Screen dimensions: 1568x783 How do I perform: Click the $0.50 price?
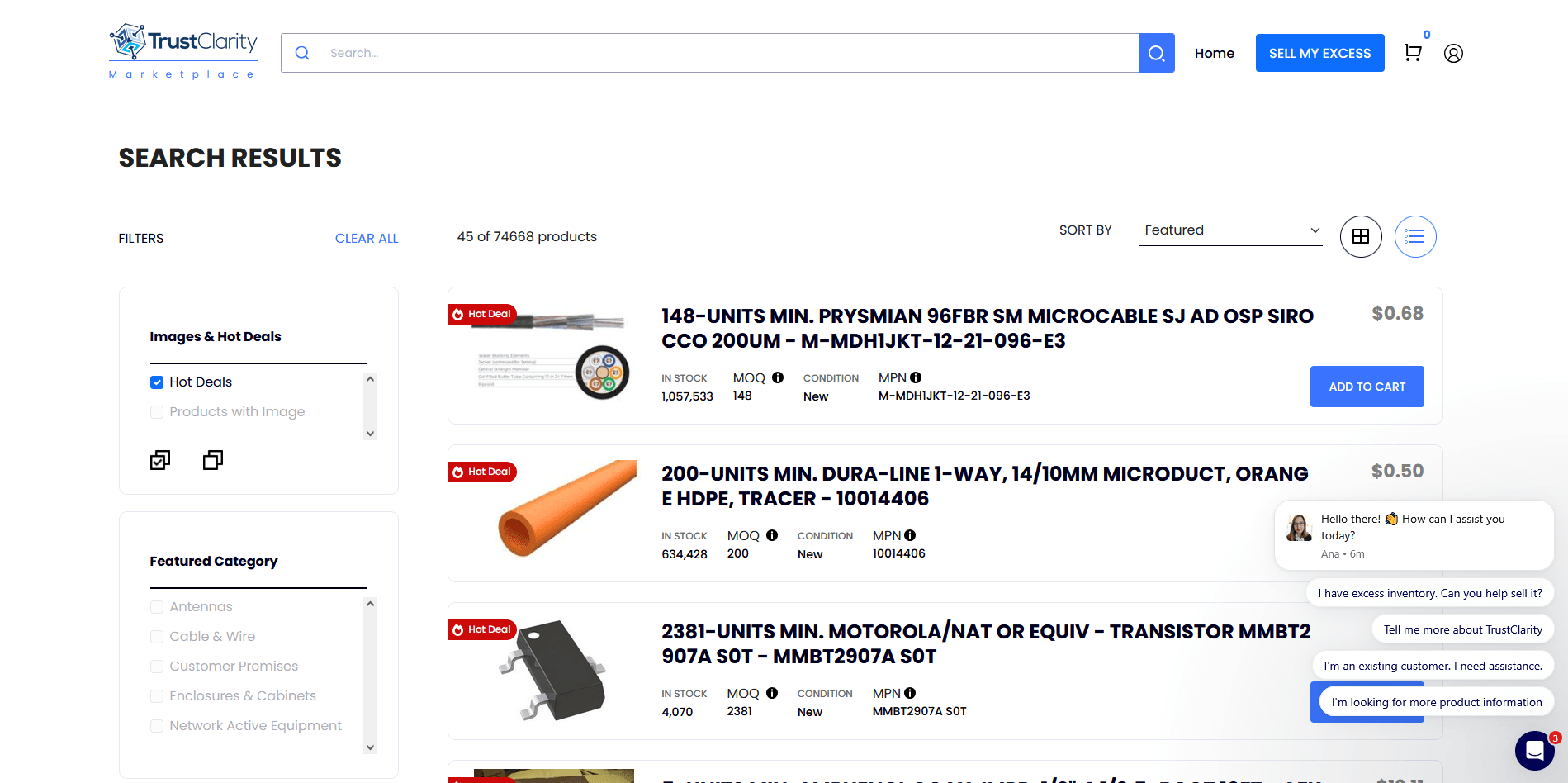[1397, 472]
